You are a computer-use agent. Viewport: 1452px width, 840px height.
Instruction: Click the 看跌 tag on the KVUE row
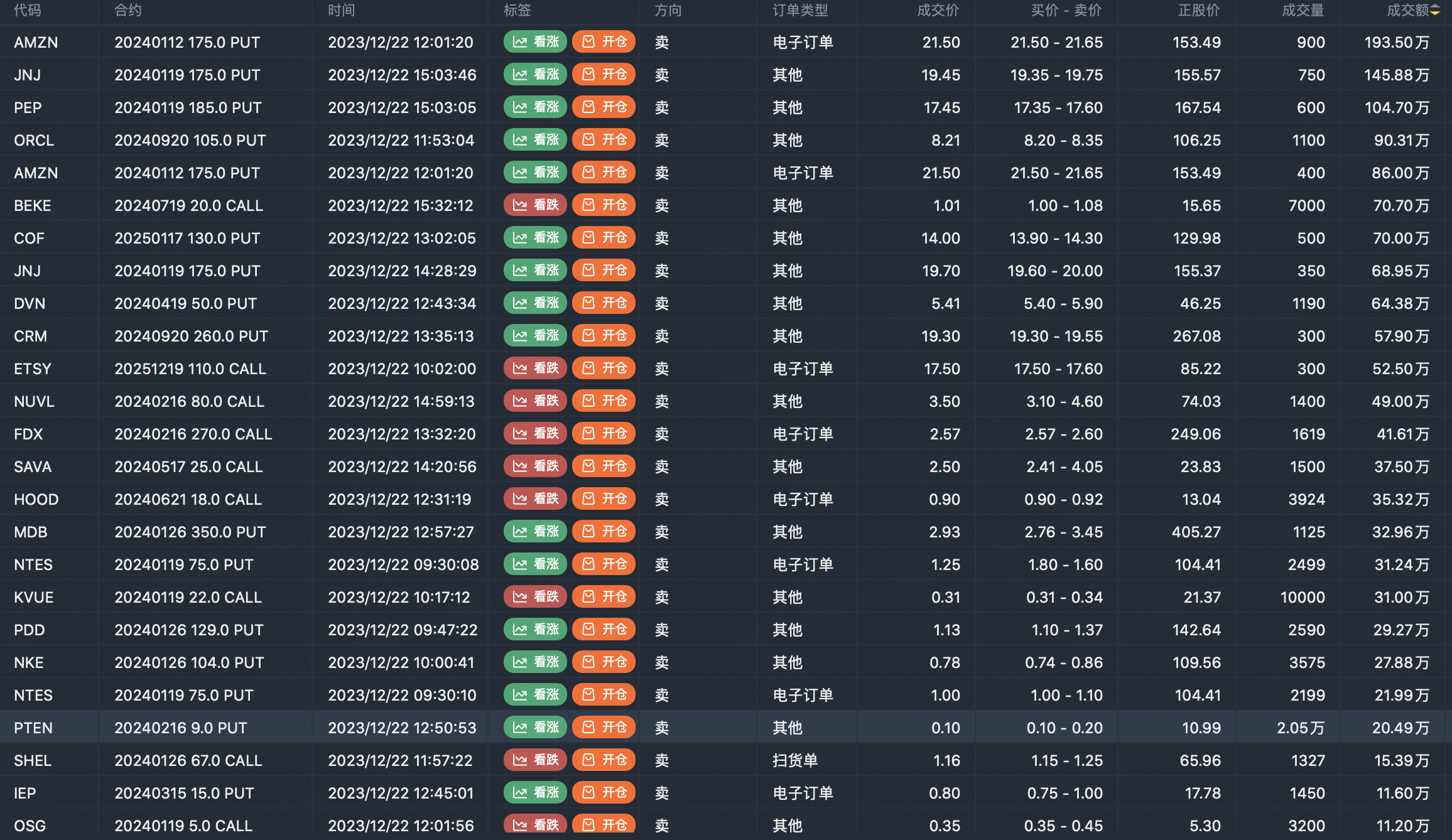point(535,596)
